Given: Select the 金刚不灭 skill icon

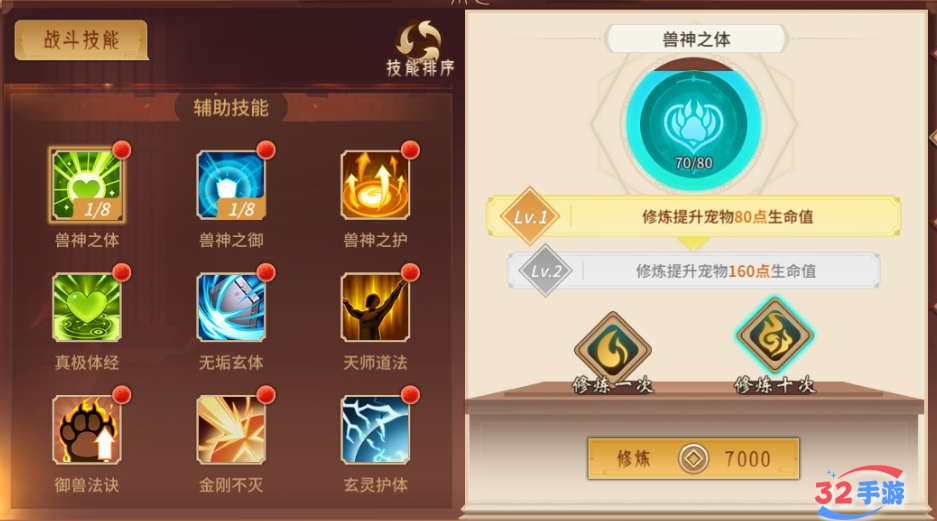Looking at the screenshot, I should pyautogui.click(x=231, y=430).
